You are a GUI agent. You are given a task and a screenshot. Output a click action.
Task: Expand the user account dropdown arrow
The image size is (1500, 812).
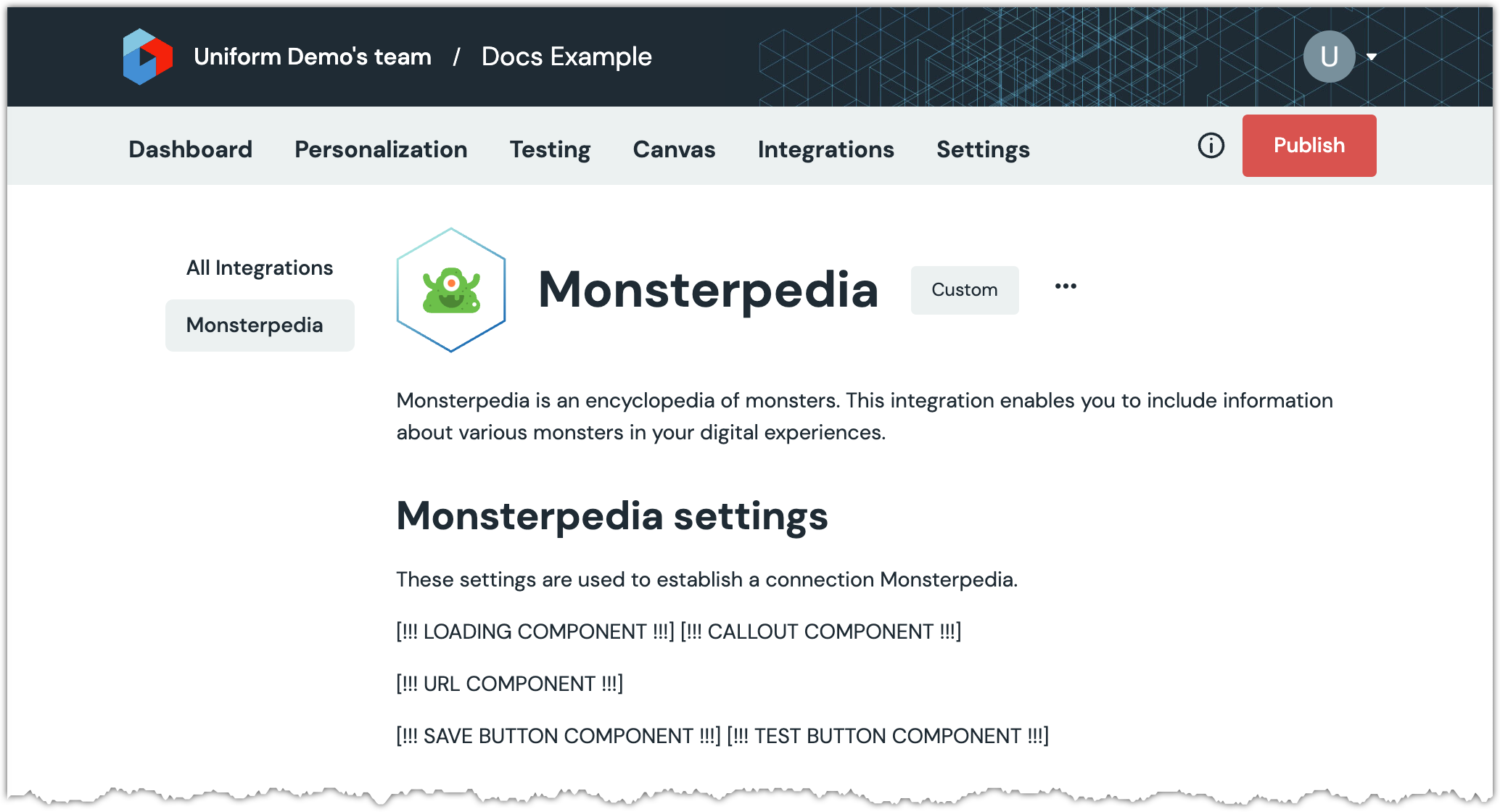pos(1371,57)
